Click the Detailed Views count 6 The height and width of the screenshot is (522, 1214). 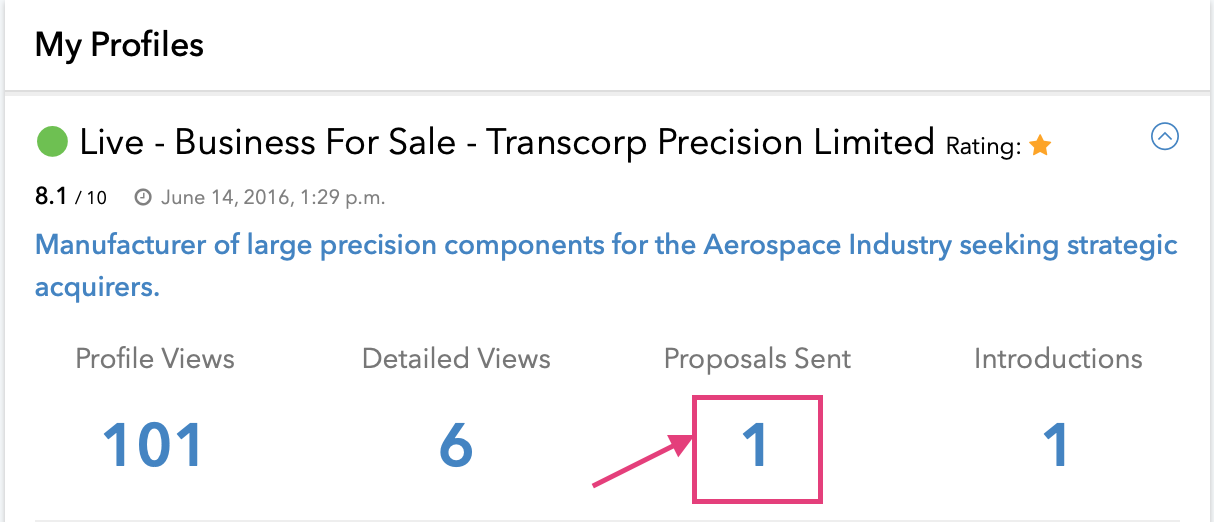point(456,445)
